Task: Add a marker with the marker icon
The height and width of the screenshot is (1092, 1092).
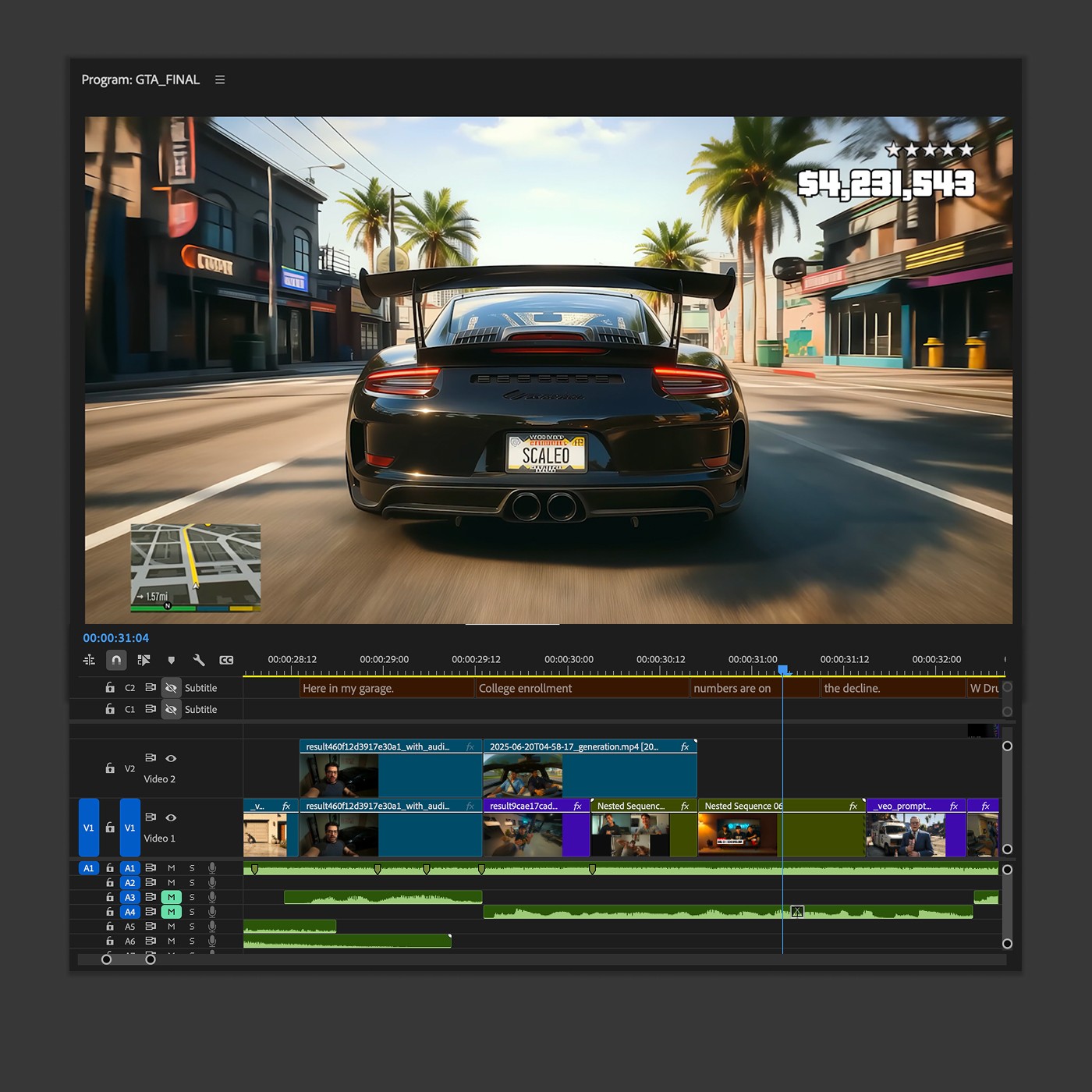Action: pos(172,660)
